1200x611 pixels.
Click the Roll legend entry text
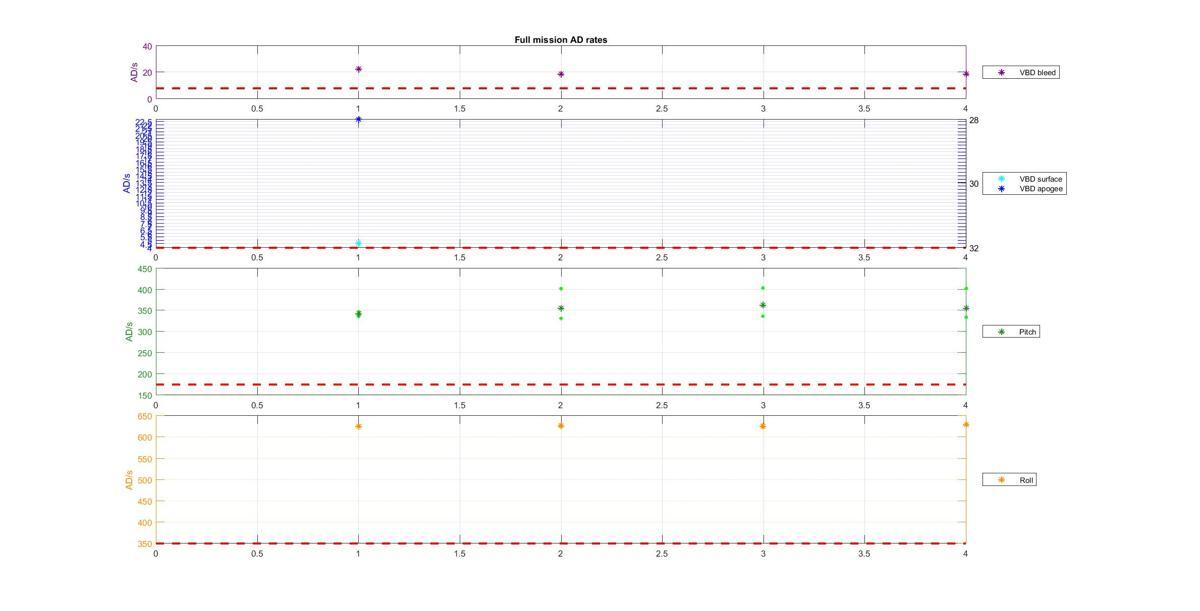coord(1026,480)
